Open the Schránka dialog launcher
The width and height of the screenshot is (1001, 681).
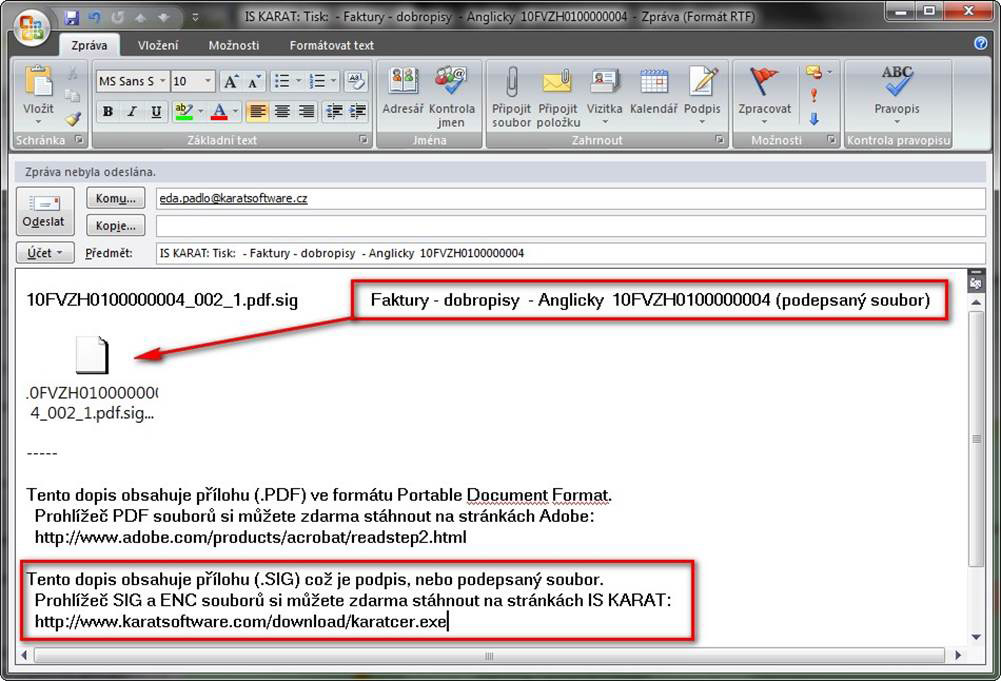[x=79, y=140]
